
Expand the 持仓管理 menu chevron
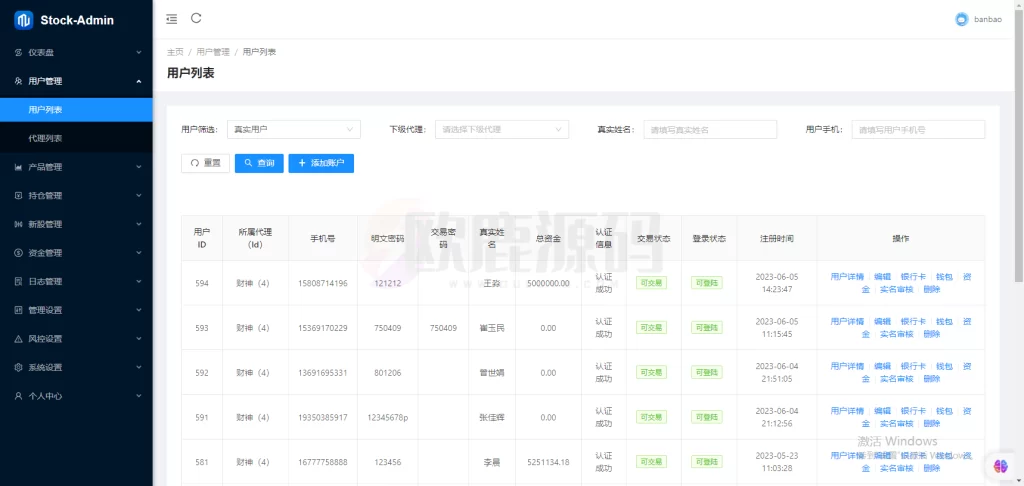click(x=138, y=195)
